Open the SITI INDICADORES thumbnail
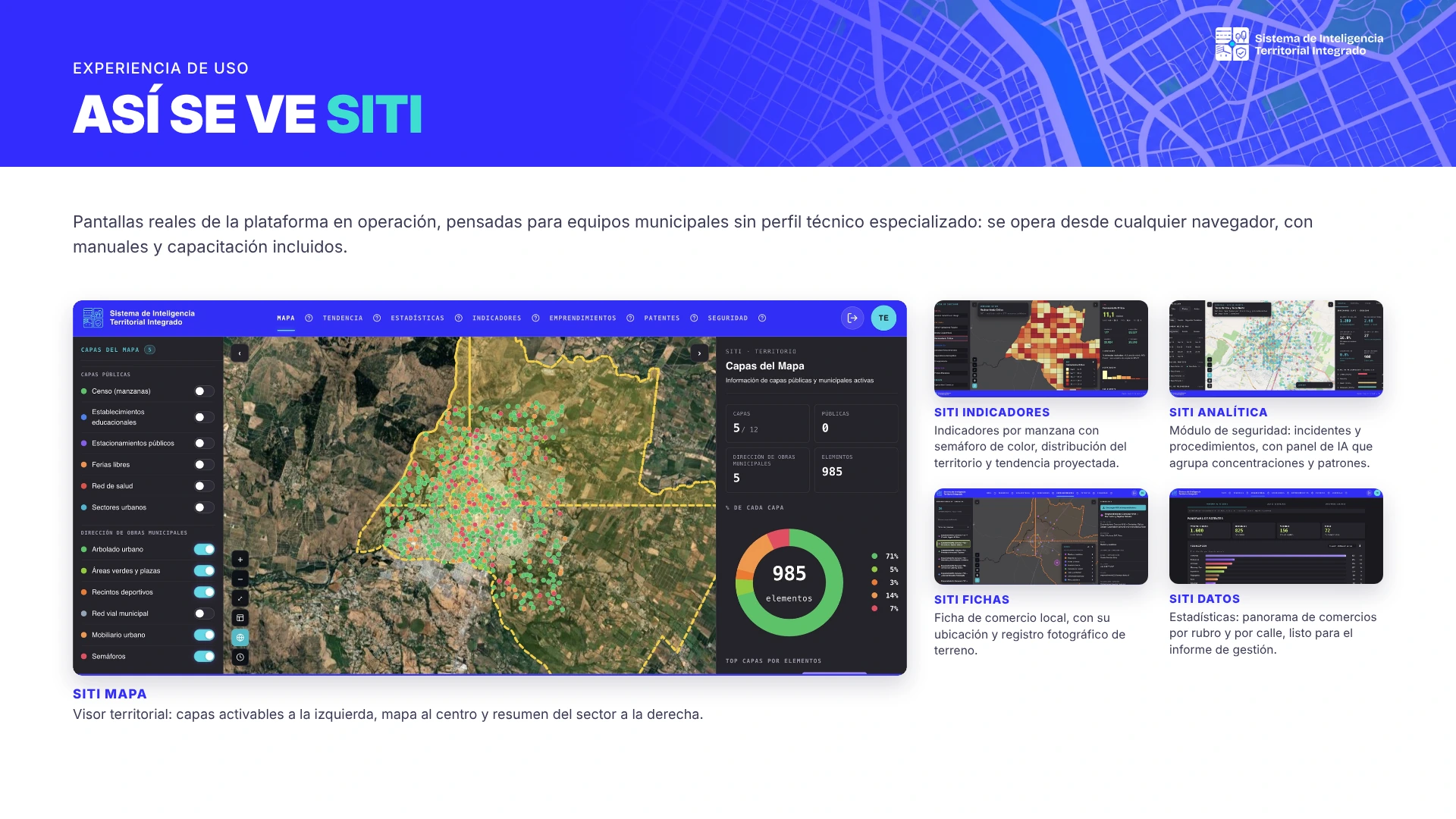Image resolution: width=1456 pixels, height=819 pixels. [x=1041, y=349]
